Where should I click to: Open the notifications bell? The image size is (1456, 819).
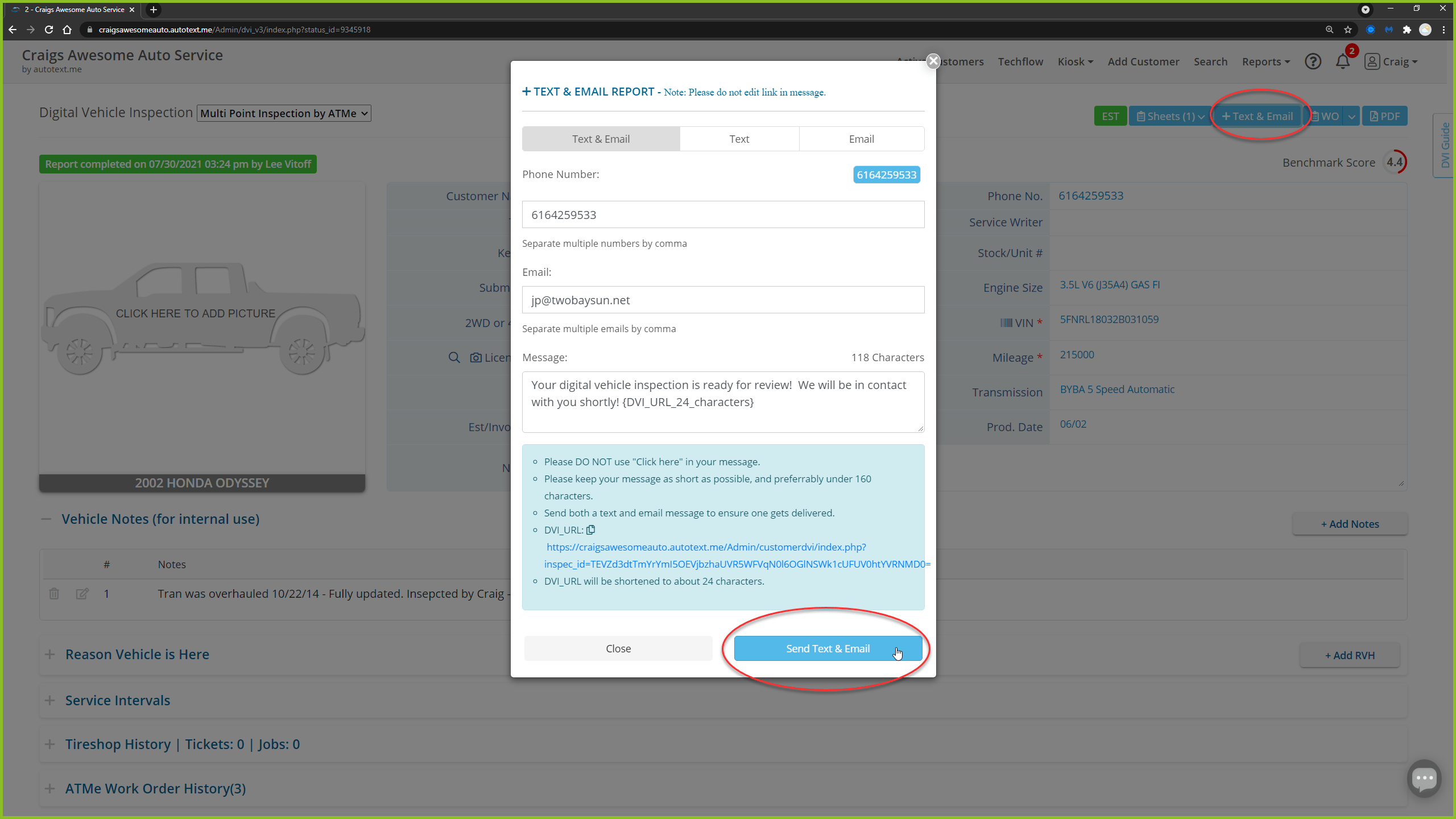[1343, 61]
